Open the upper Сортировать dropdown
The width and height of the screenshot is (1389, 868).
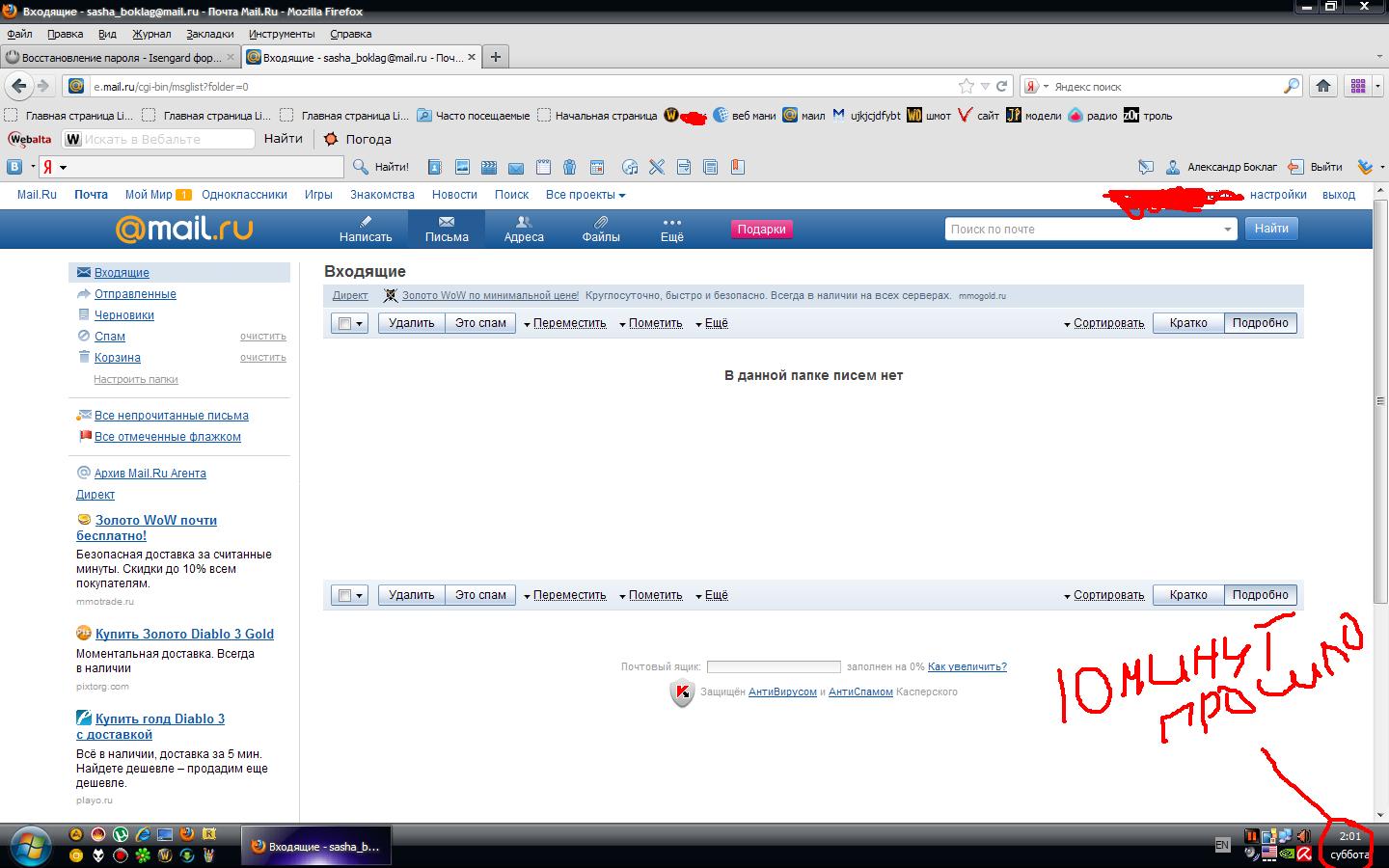pos(1103,323)
